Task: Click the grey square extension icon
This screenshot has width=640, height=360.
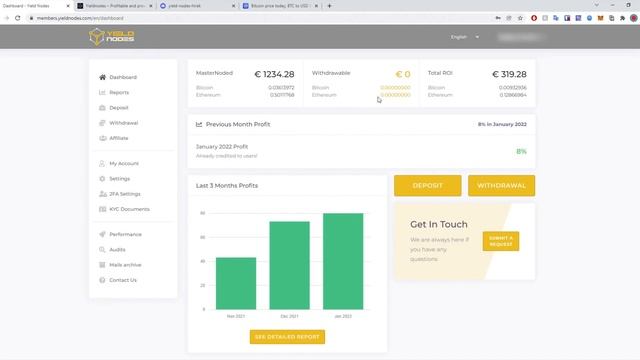Action: coord(545,18)
